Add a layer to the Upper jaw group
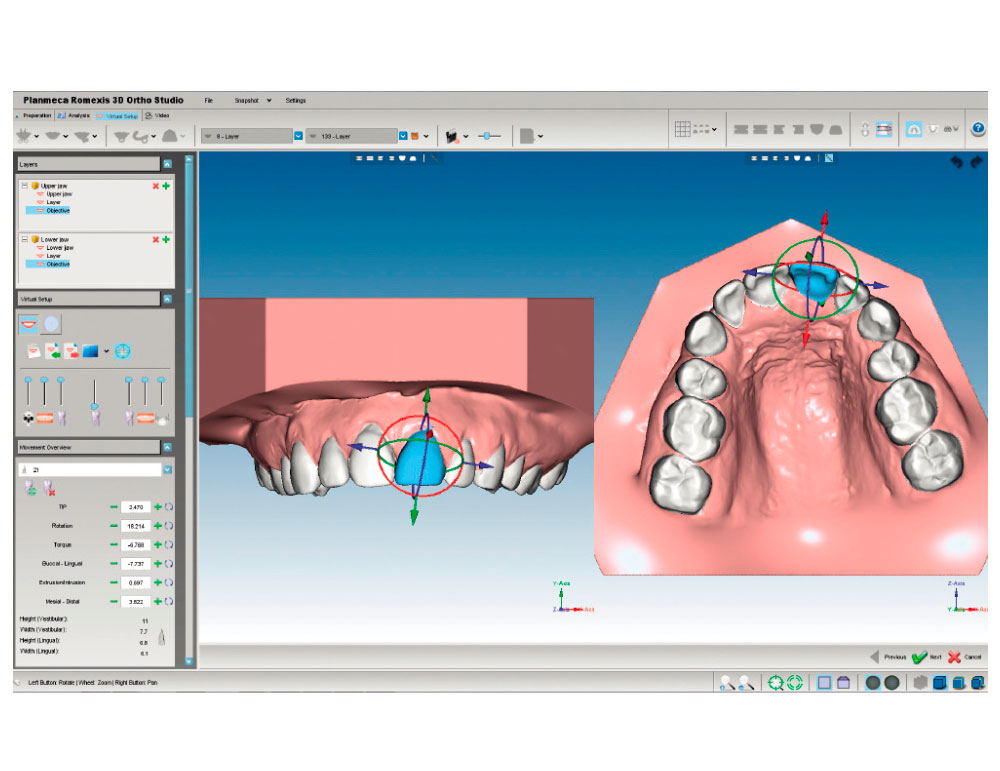The height and width of the screenshot is (771, 1000). click(x=166, y=186)
